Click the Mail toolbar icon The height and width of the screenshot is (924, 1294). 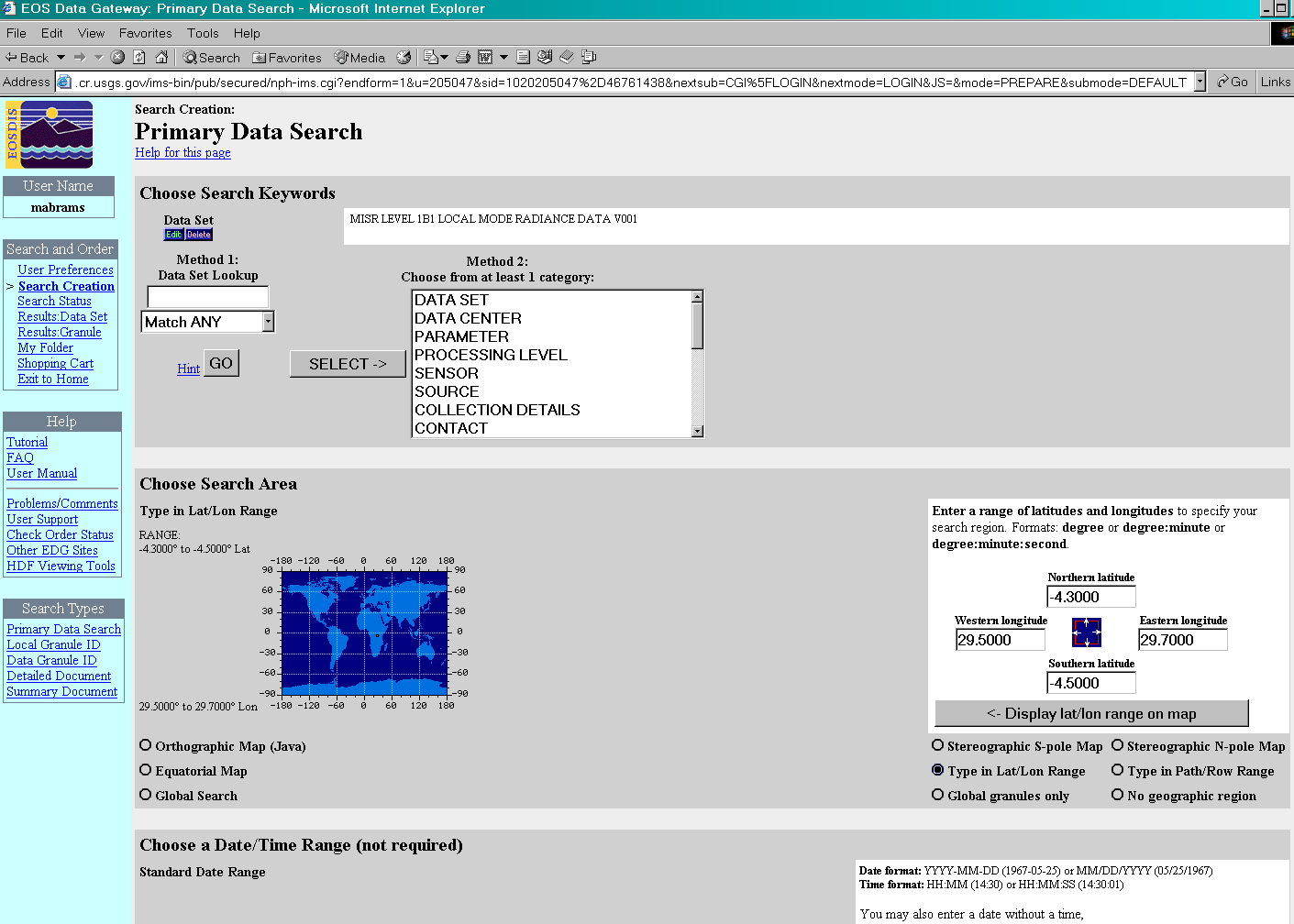[430, 57]
